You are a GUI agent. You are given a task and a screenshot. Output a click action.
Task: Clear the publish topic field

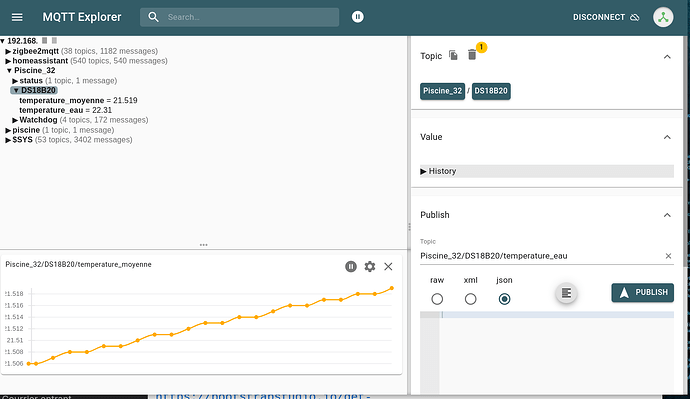point(668,256)
